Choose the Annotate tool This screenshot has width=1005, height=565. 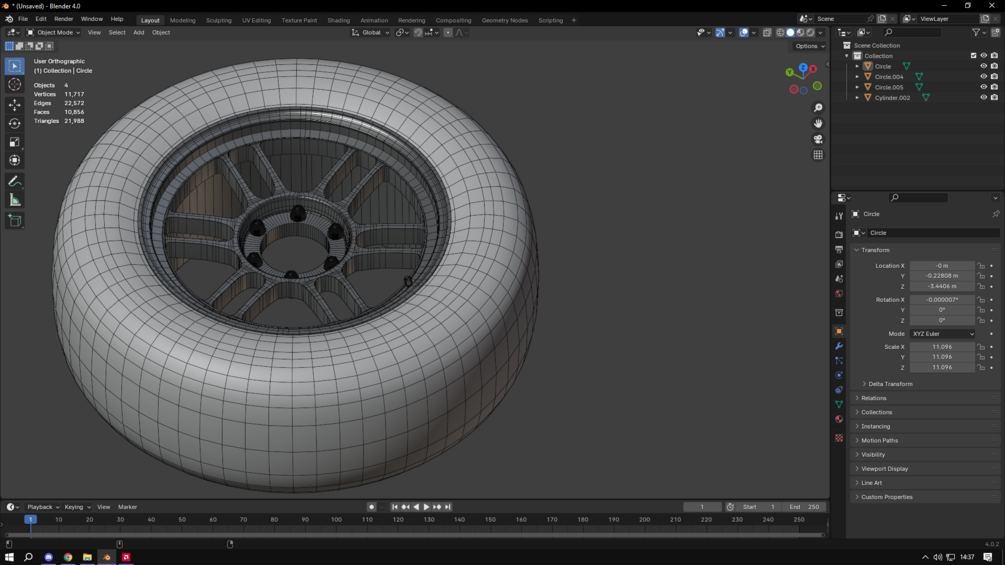pos(14,181)
